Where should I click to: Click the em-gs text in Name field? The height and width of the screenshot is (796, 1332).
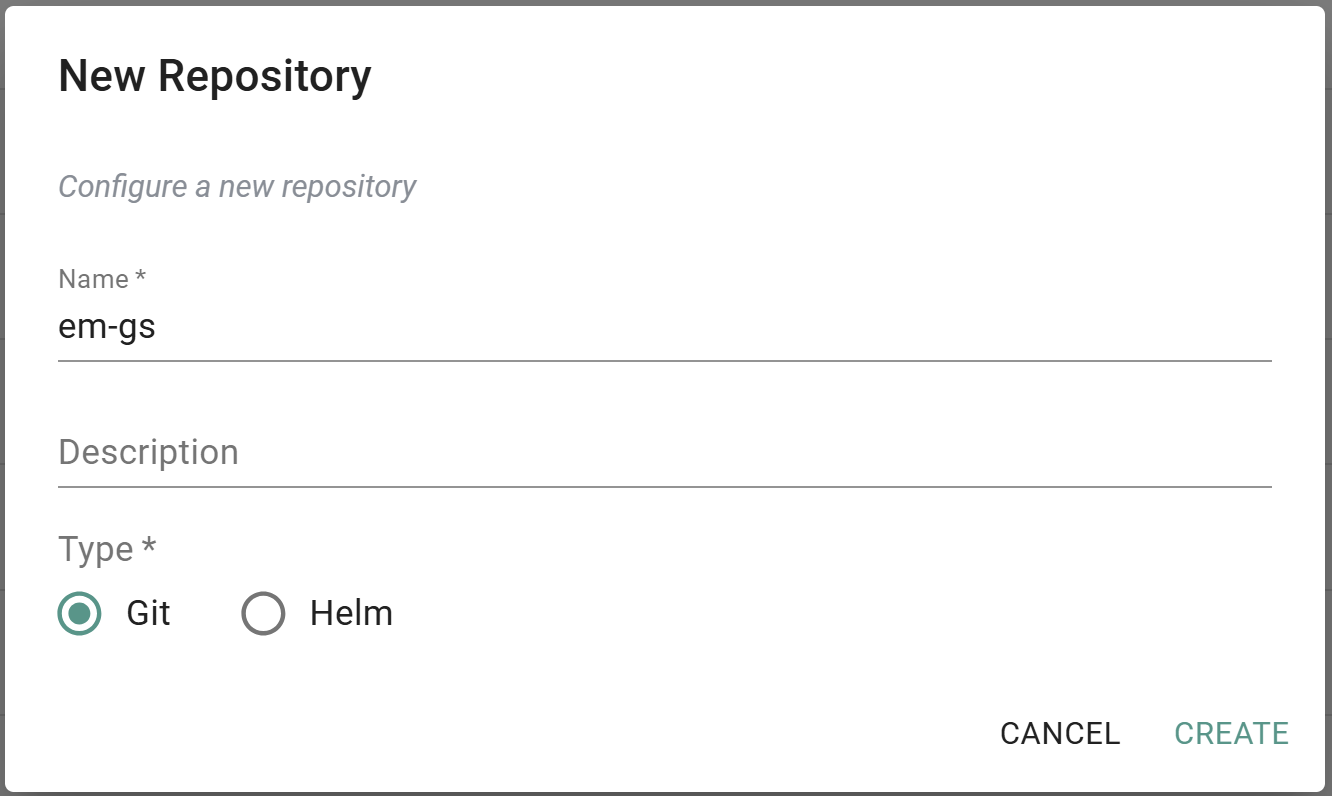(x=107, y=326)
